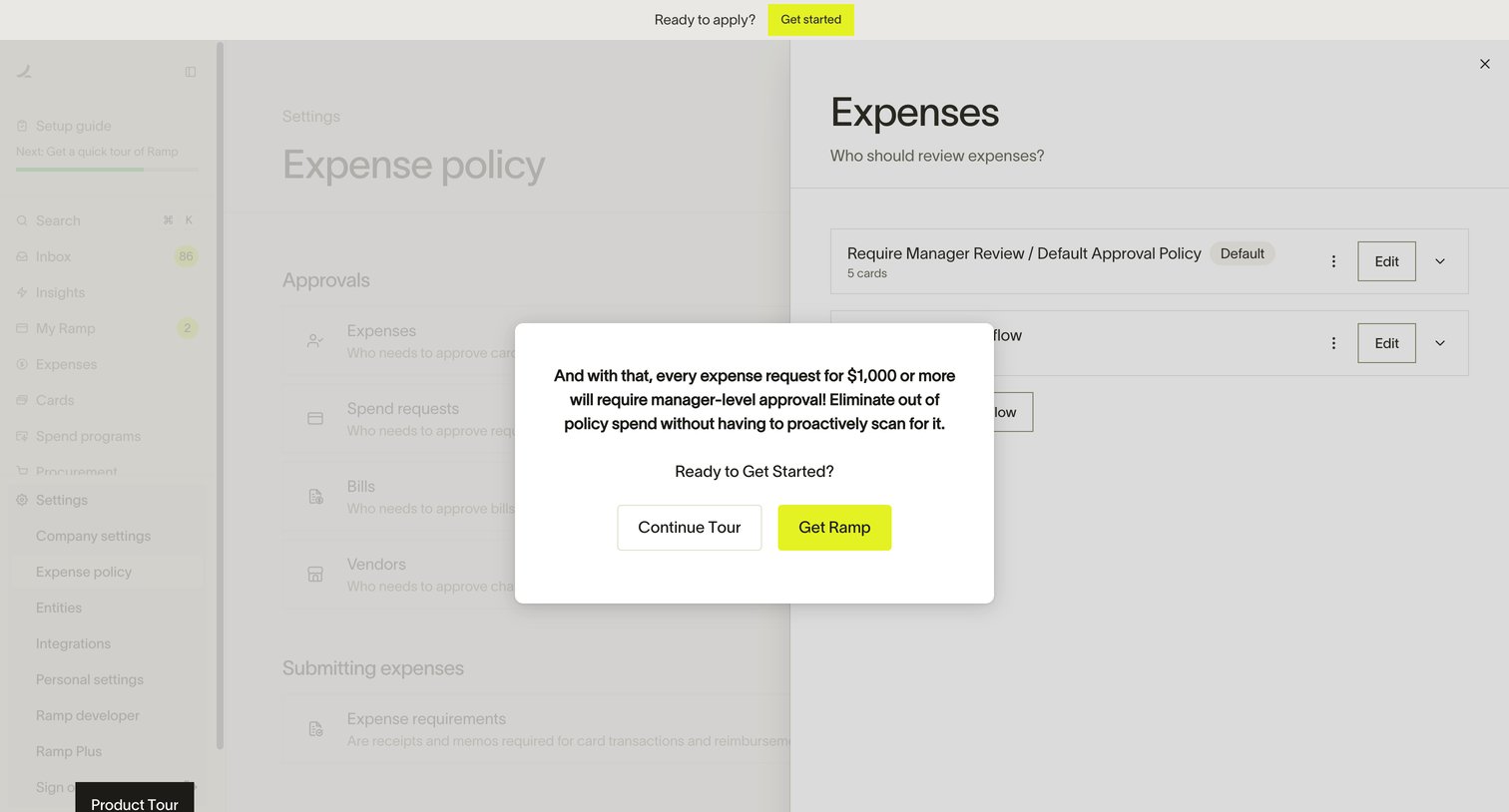The width and height of the screenshot is (1509, 812).
Task: Open Expense requirements row
Action: tap(536, 729)
